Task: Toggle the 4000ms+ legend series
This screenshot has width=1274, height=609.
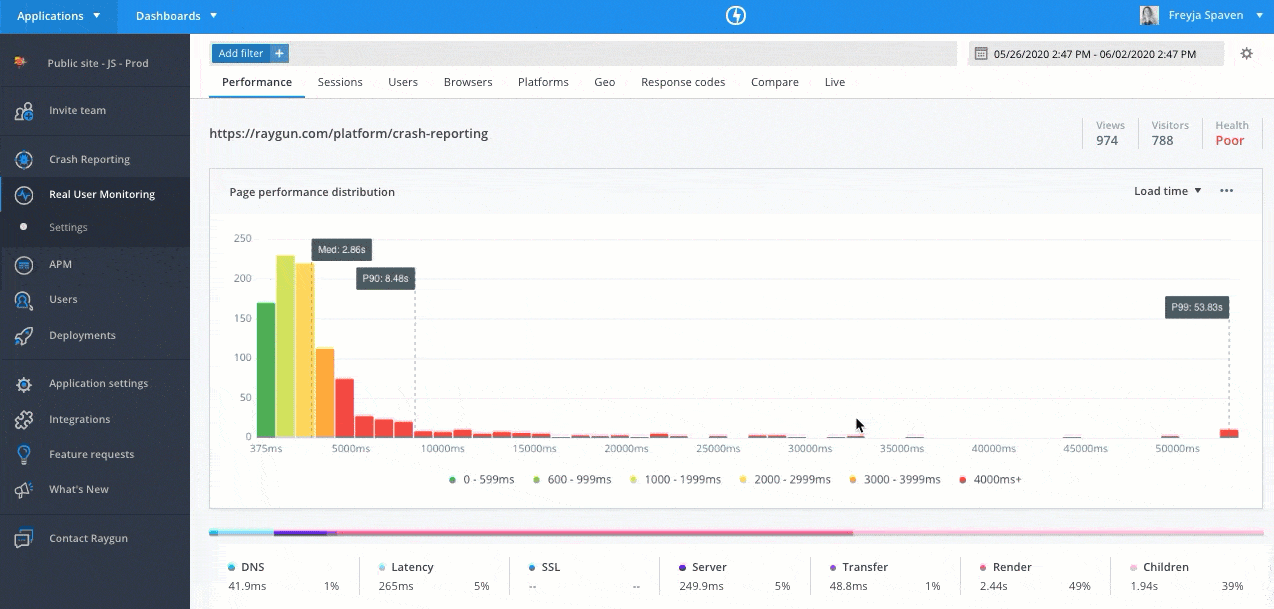Action: click(x=990, y=480)
